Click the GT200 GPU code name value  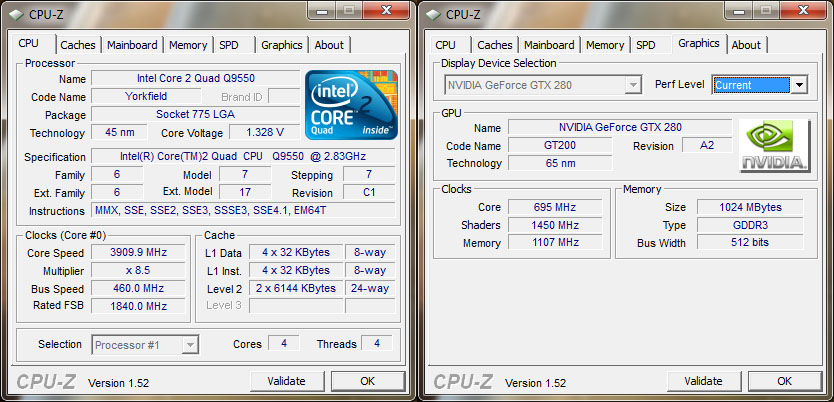click(560, 145)
